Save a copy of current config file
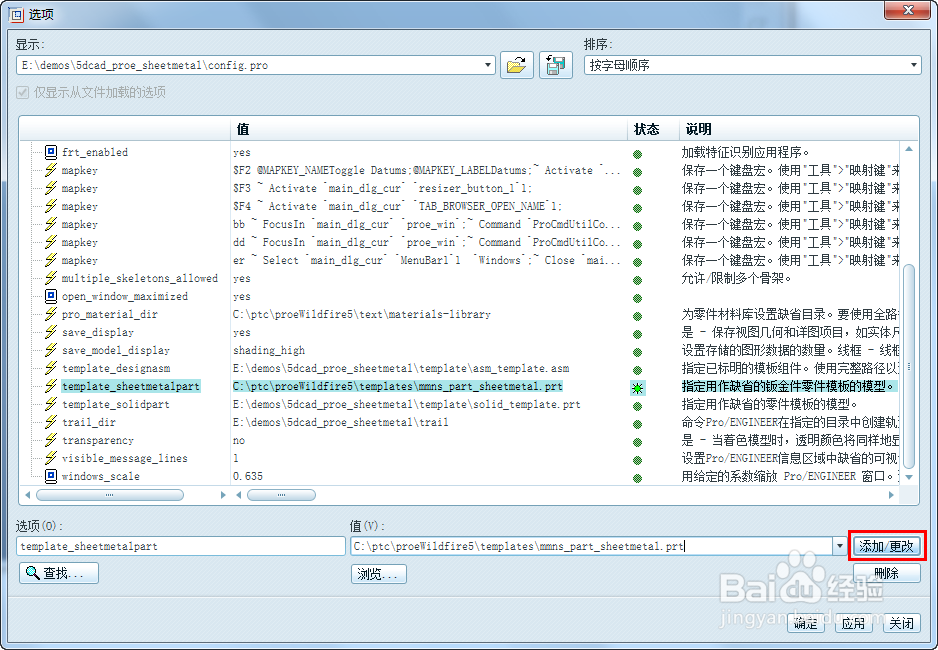This screenshot has width=938, height=650. pyautogui.click(x=556, y=65)
